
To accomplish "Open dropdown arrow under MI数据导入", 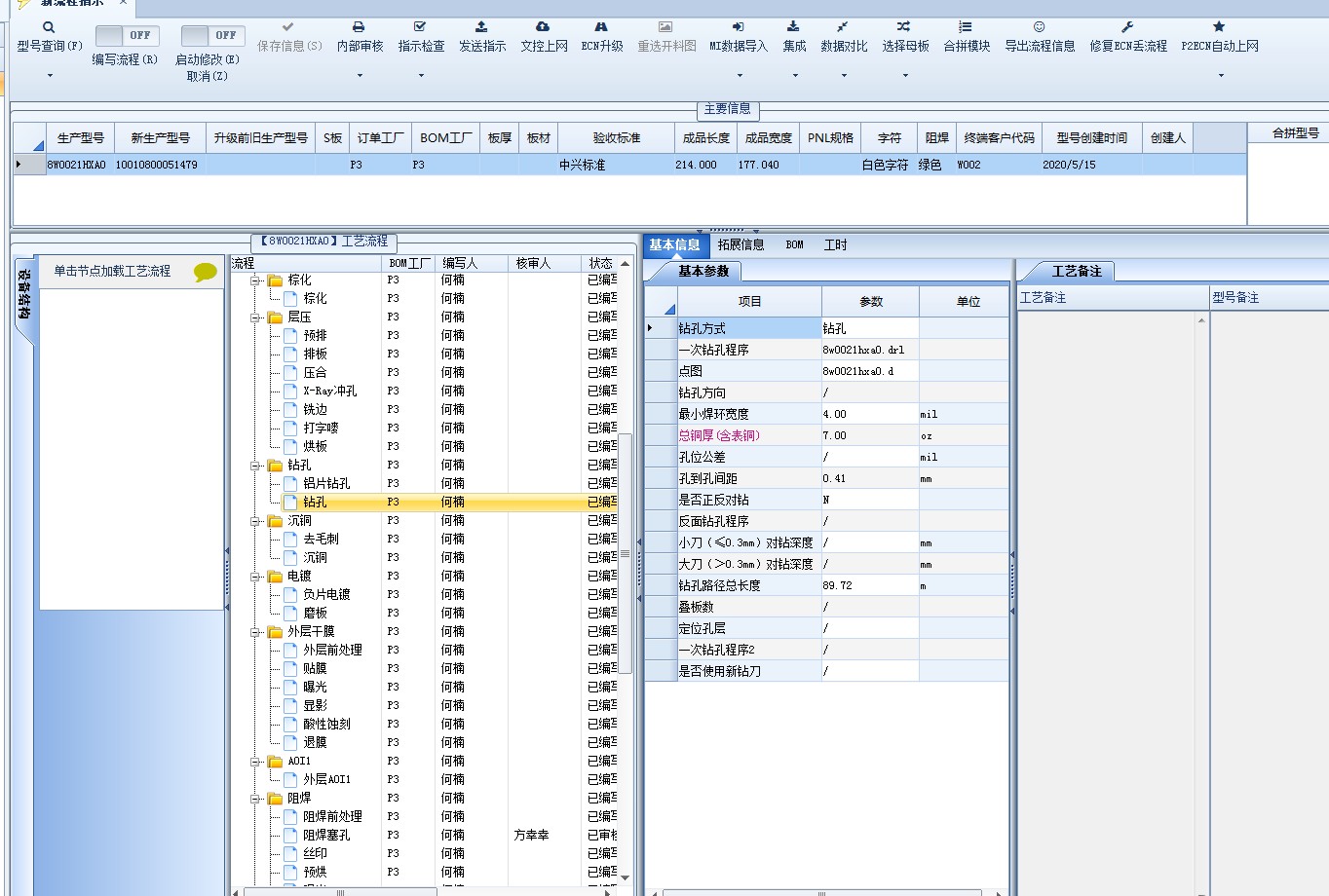I will (x=739, y=76).
